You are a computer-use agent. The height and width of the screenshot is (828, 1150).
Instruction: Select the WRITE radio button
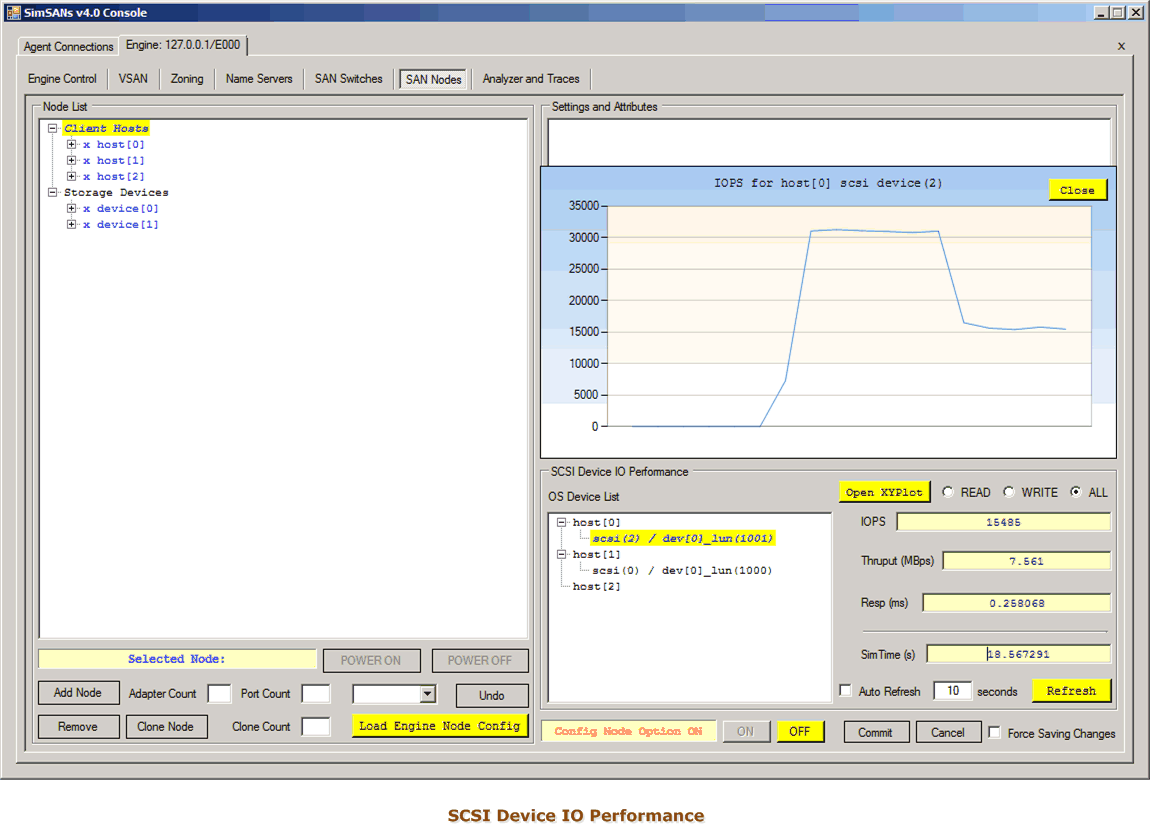(x=1009, y=492)
